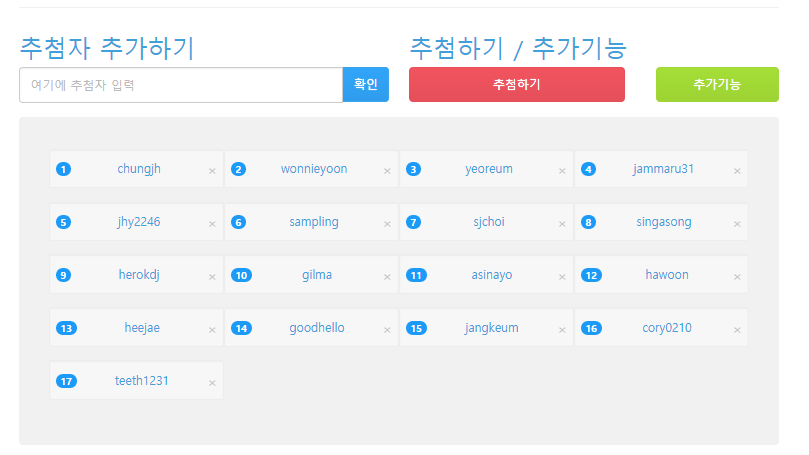Image resolution: width=809 pixels, height=455 pixels.
Task: Select the name asinayo
Action: [x=492, y=275]
